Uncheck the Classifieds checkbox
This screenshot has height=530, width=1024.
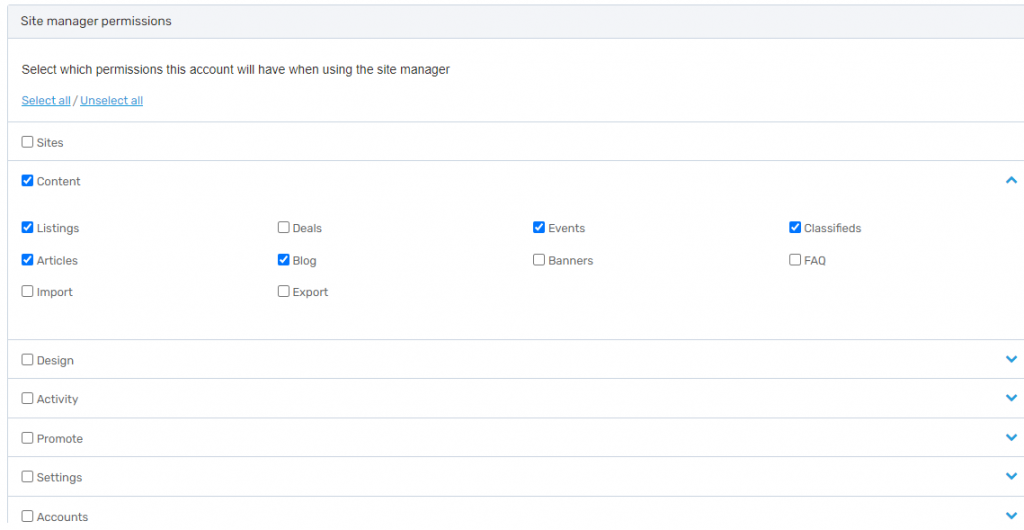(x=796, y=228)
